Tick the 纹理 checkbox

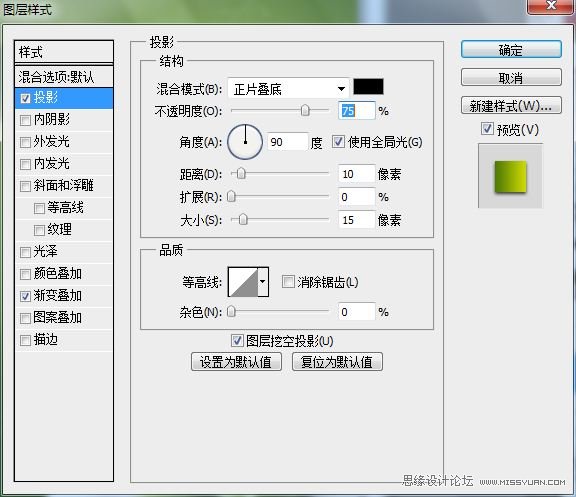[x=39, y=231]
